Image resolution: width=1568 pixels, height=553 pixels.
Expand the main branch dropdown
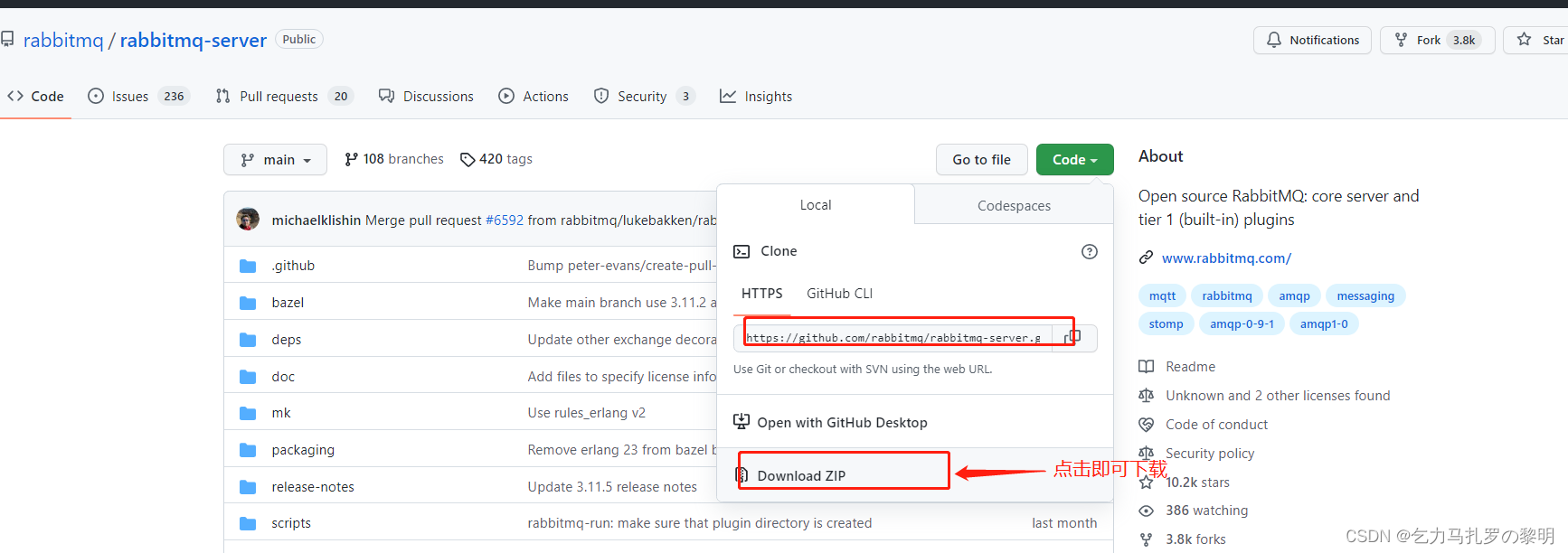tap(275, 160)
